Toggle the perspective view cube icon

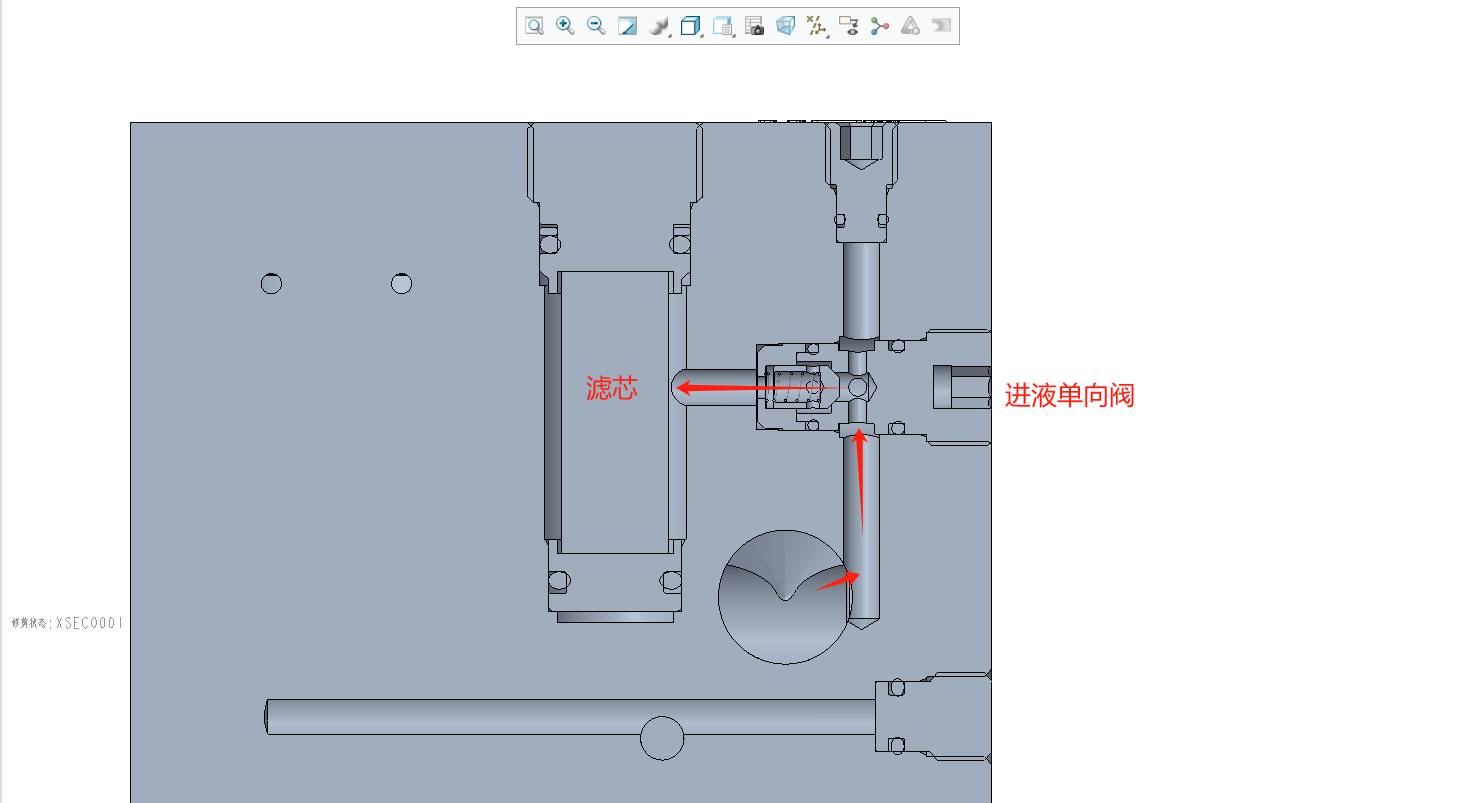click(786, 26)
